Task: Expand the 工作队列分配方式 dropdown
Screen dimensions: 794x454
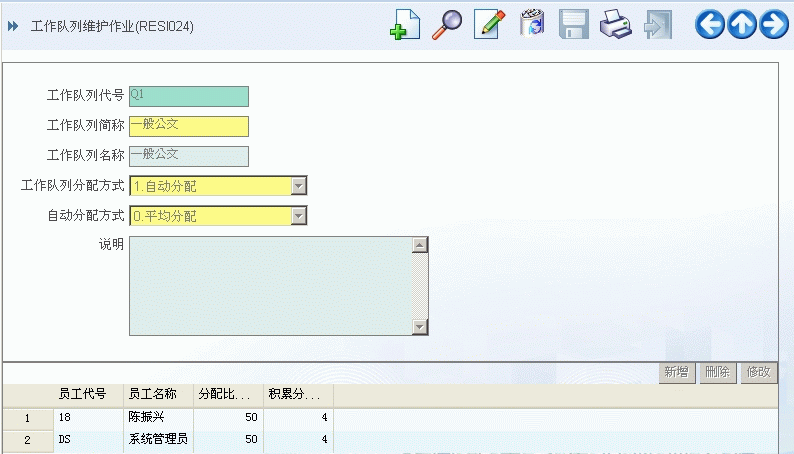Action: [298, 186]
